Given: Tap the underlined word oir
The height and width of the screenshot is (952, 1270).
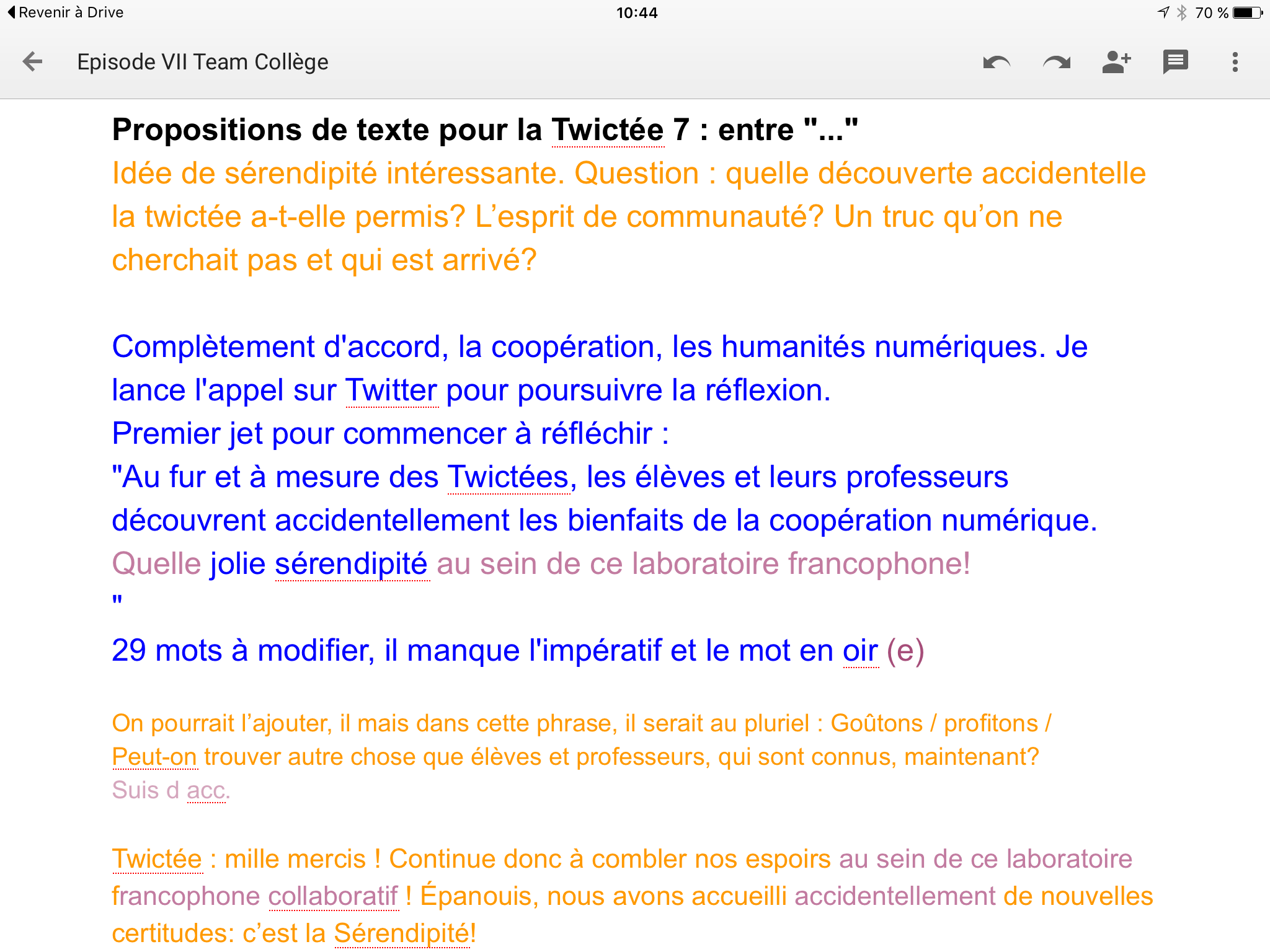Looking at the screenshot, I should click(860, 651).
